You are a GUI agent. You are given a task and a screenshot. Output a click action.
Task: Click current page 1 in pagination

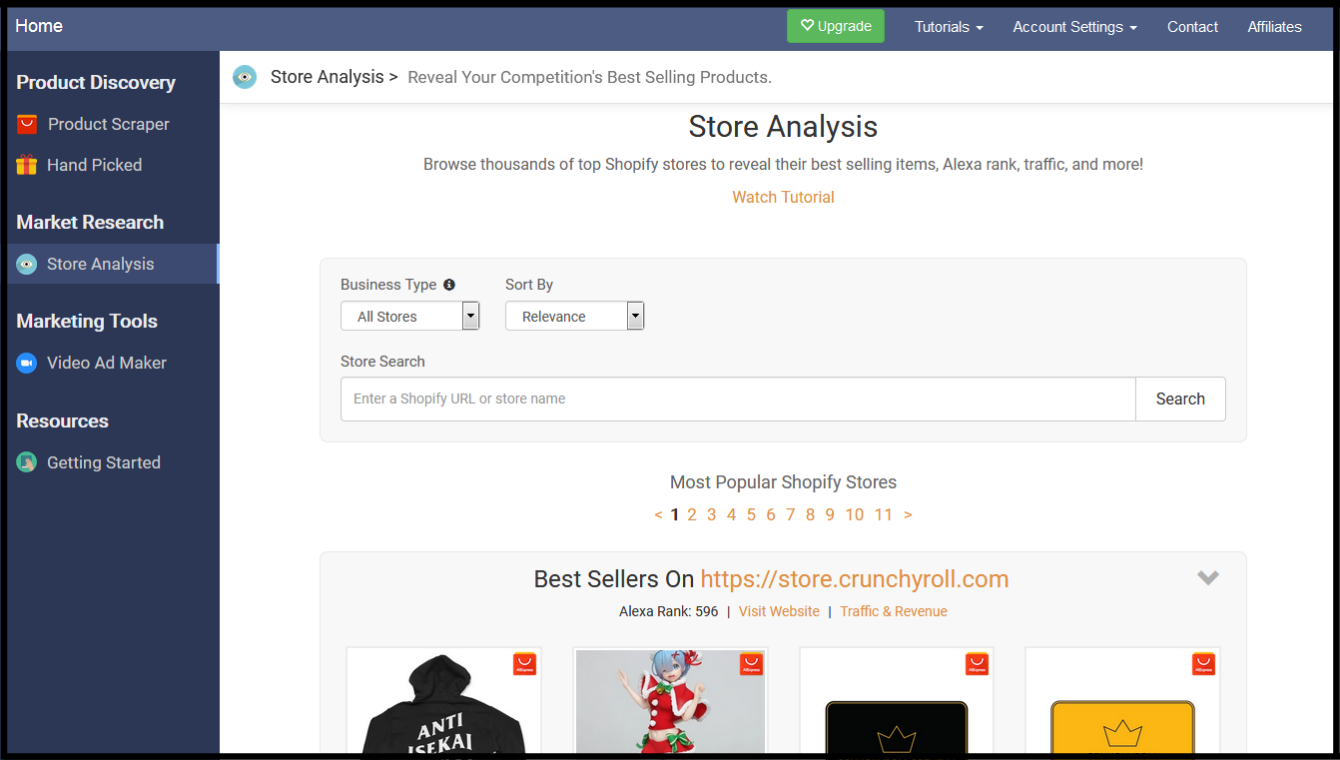675,515
